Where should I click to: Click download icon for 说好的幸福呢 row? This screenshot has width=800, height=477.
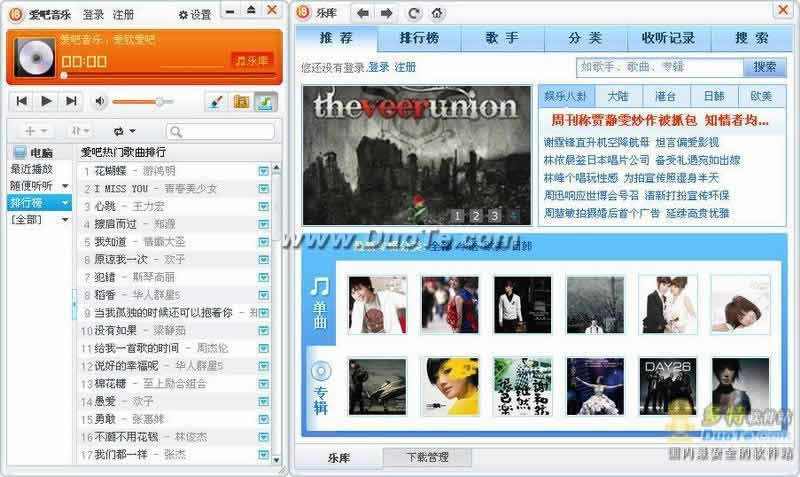coord(263,366)
